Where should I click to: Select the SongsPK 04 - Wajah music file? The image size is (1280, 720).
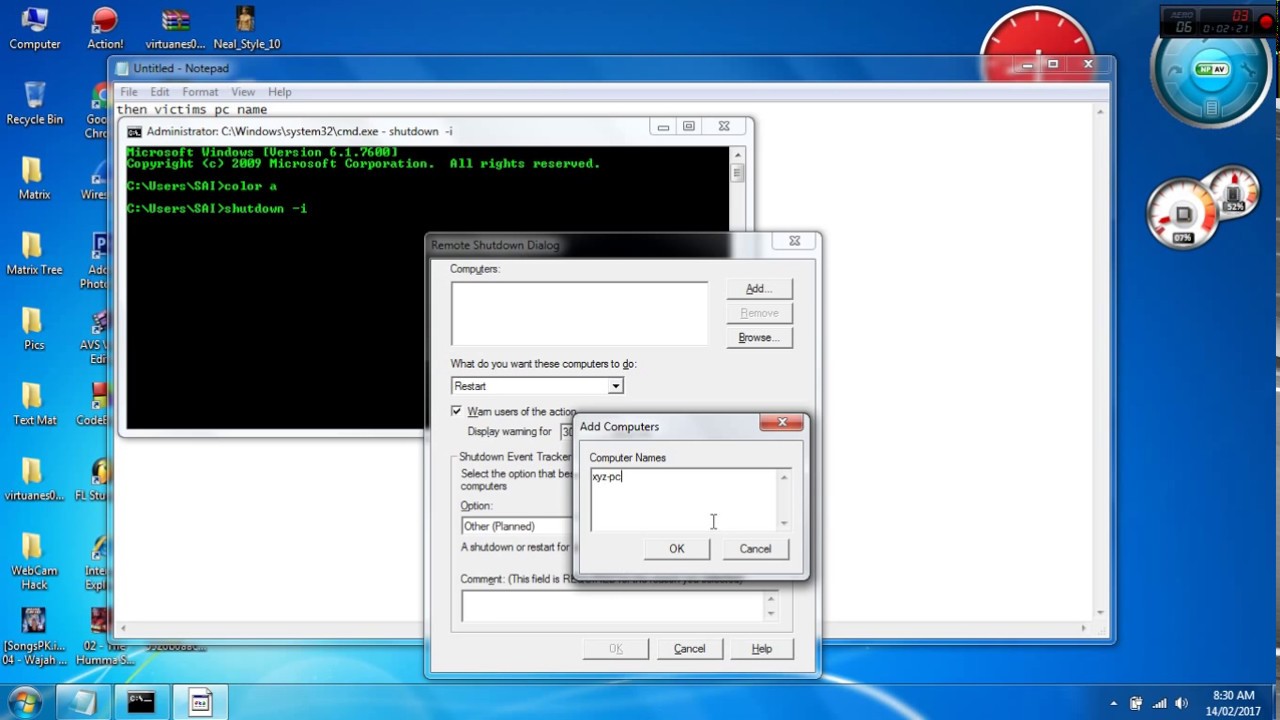coord(34,636)
